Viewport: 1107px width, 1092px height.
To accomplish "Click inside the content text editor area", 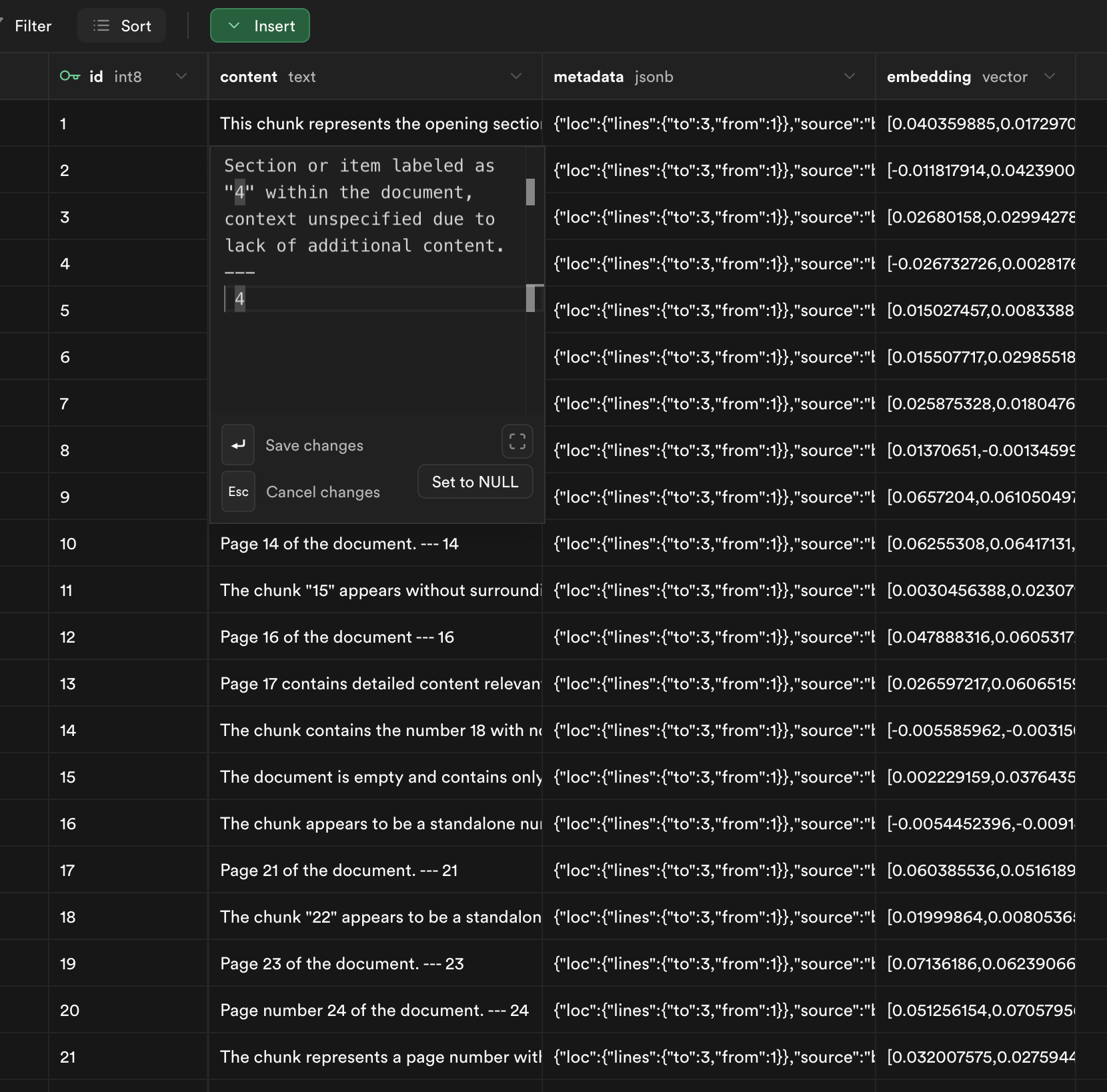I will (x=367, y=353).
